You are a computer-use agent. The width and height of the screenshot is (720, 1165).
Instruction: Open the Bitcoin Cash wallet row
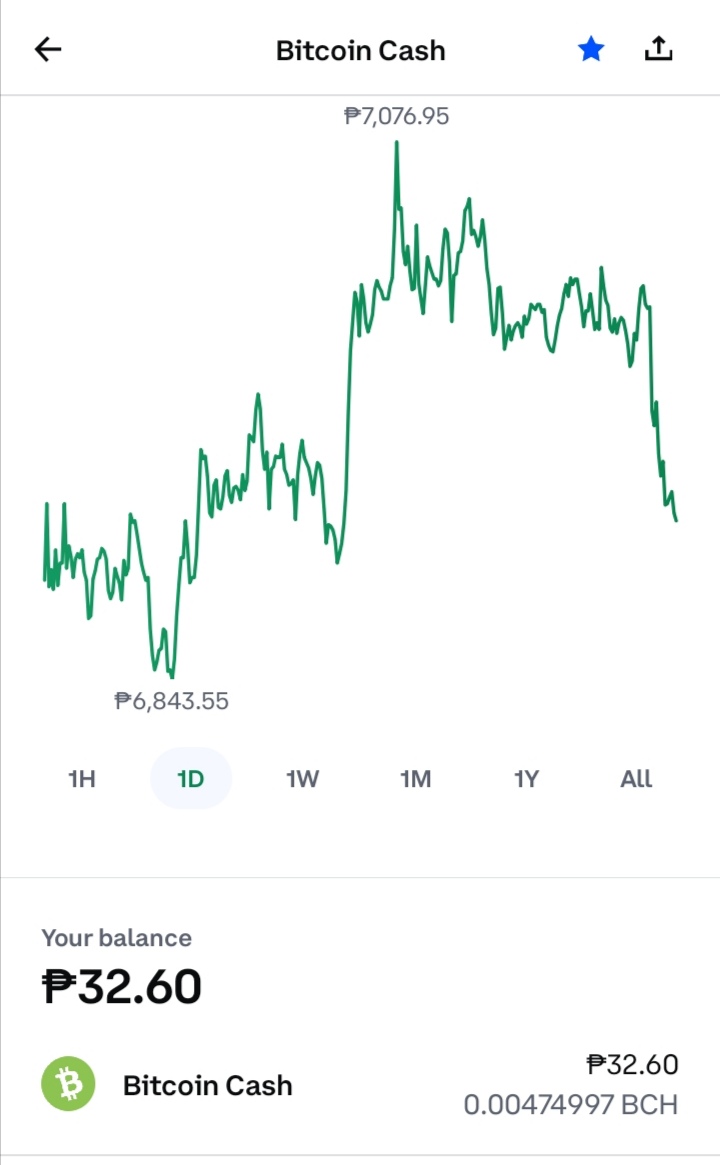[360, 1085]
